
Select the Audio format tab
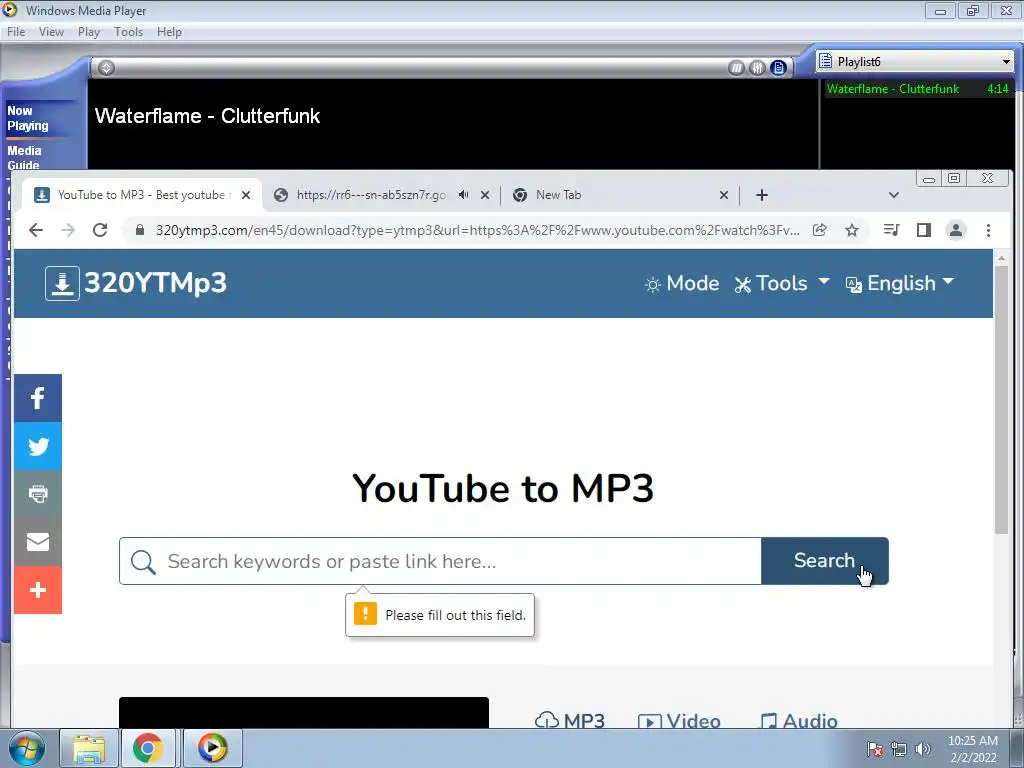click(799, 720)
